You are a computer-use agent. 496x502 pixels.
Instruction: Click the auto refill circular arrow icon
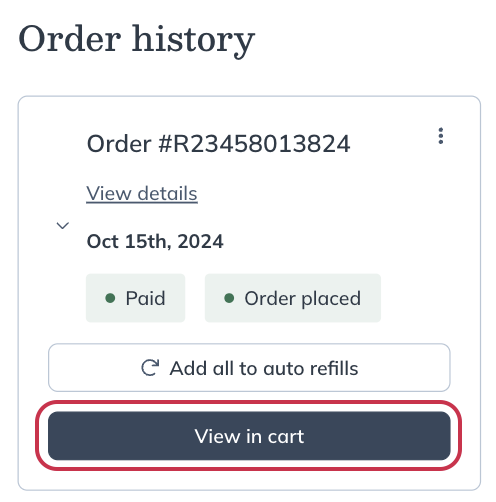[x=150, y=368]
